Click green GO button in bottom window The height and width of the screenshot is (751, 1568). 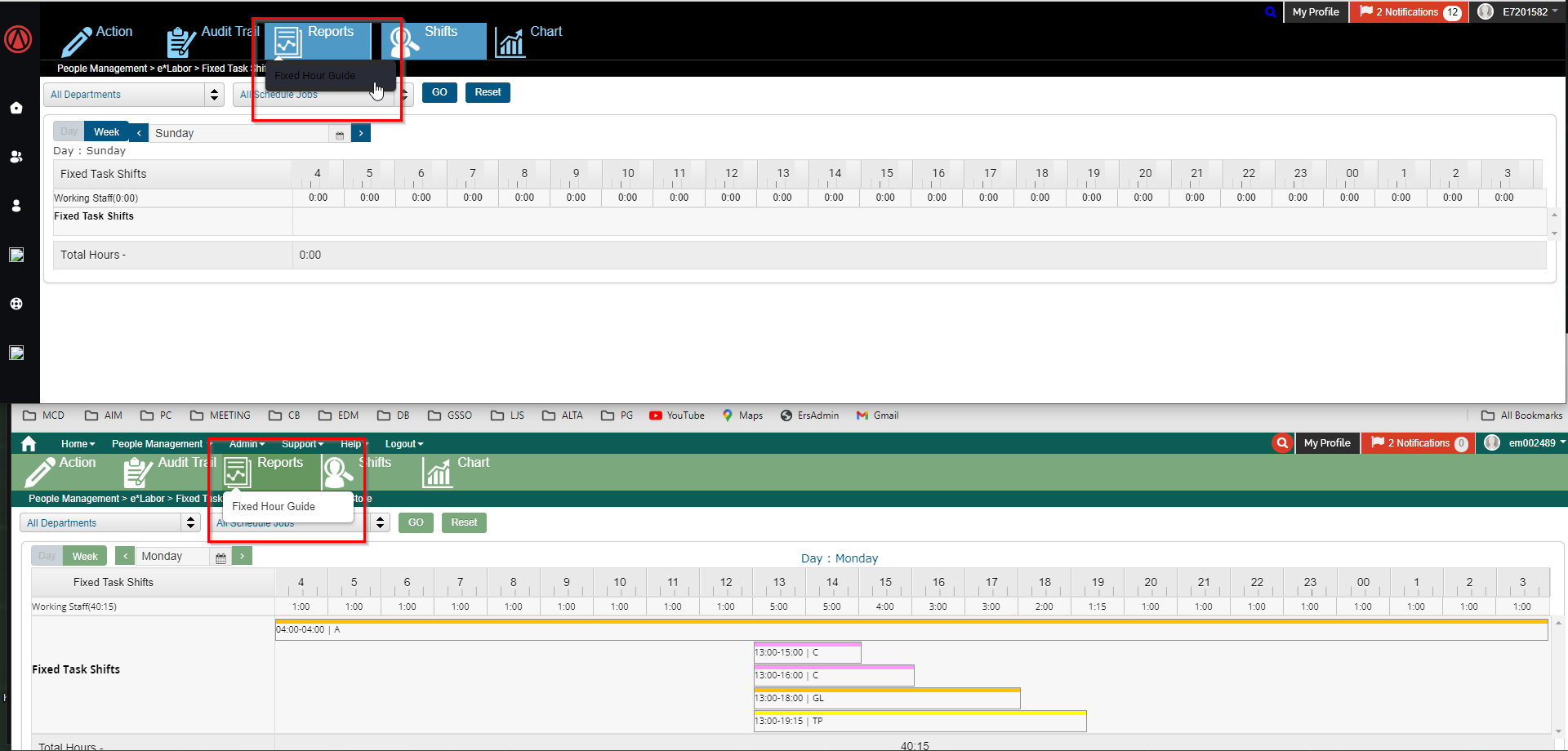point(416,522)
